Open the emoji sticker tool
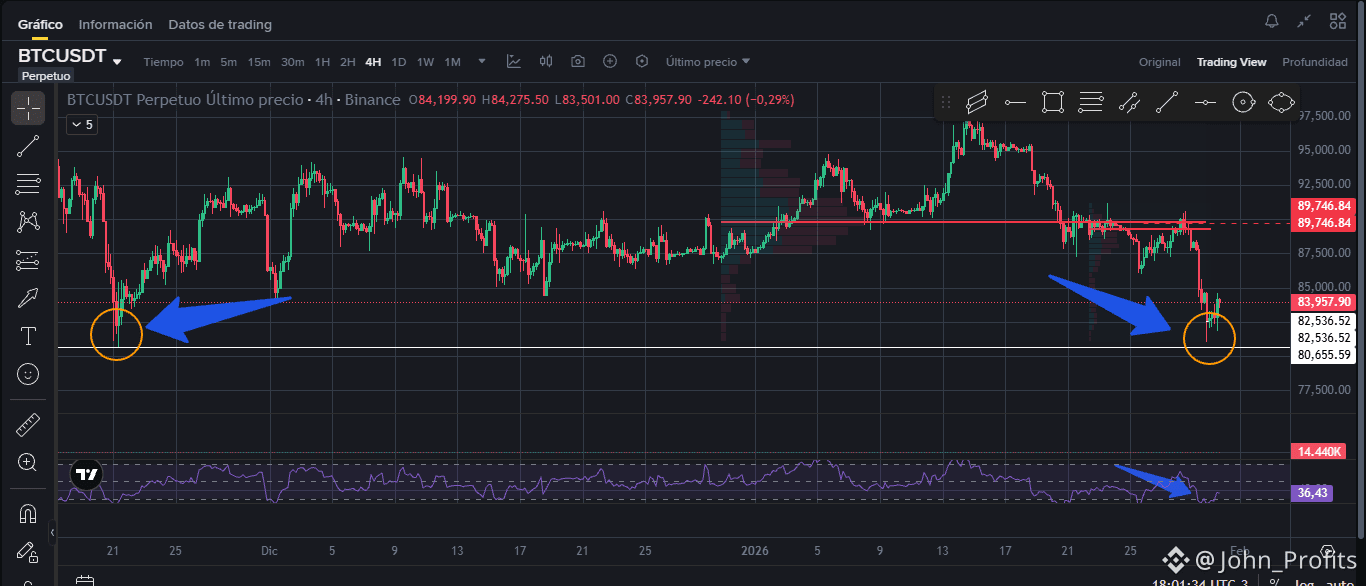This screenshot has height=586, width=1366. (x=28, y=374)
